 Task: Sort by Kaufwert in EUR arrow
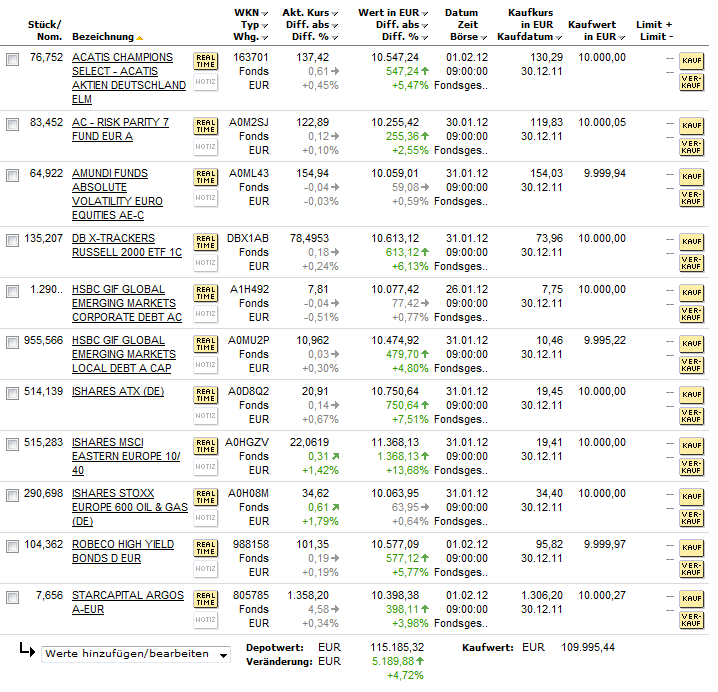621,38
